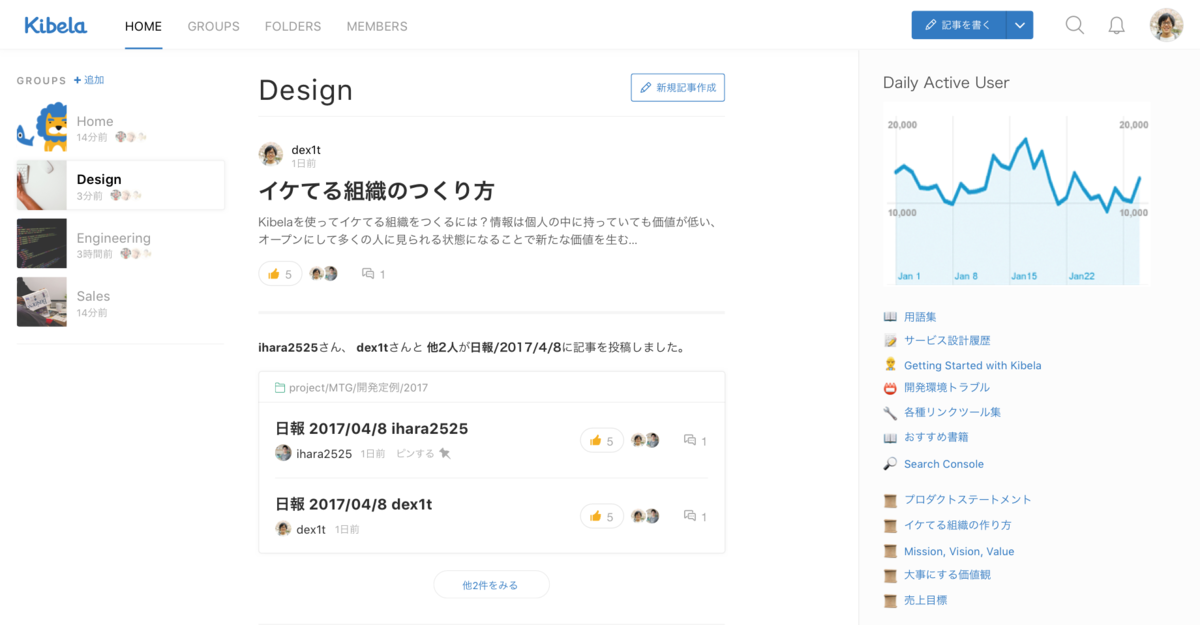This screenshot has width=1200, height=625.
Task: Click the Engineering group code thumbnail
Action: [42, 244]
